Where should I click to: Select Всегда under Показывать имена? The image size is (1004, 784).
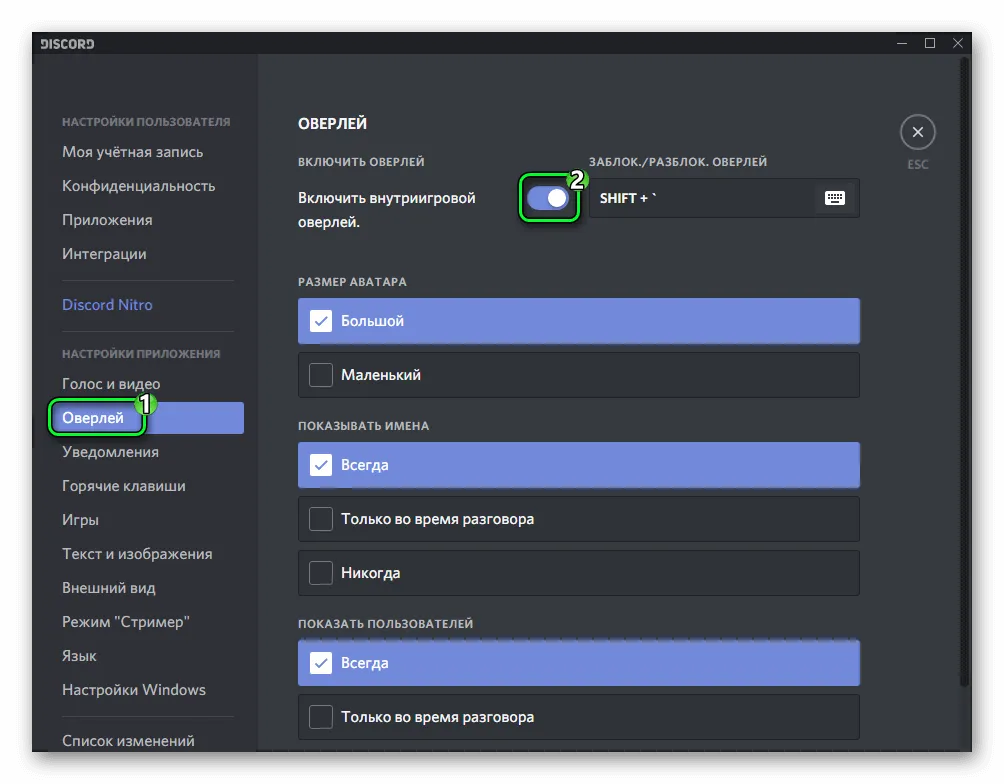pyautogui.click(x=578, y=465)
